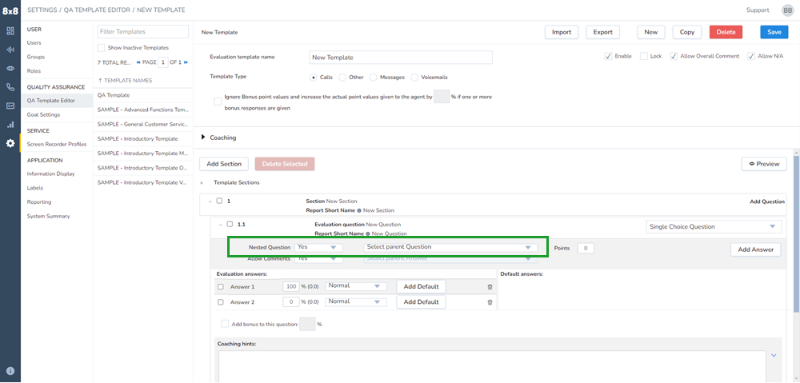Open the settings gear icon in sidebar

pos(10,143)
